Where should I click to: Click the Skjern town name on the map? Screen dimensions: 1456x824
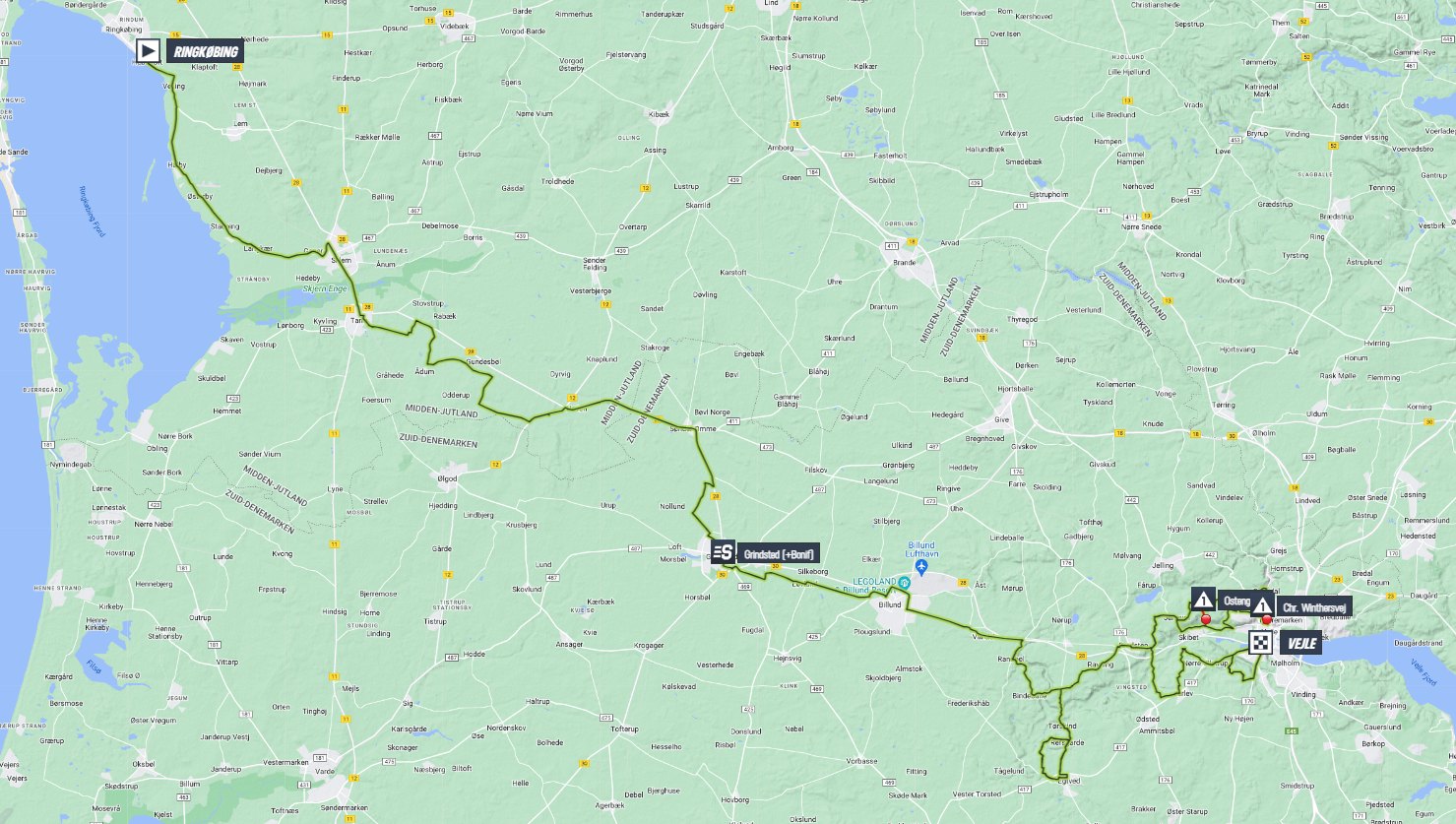342,261
